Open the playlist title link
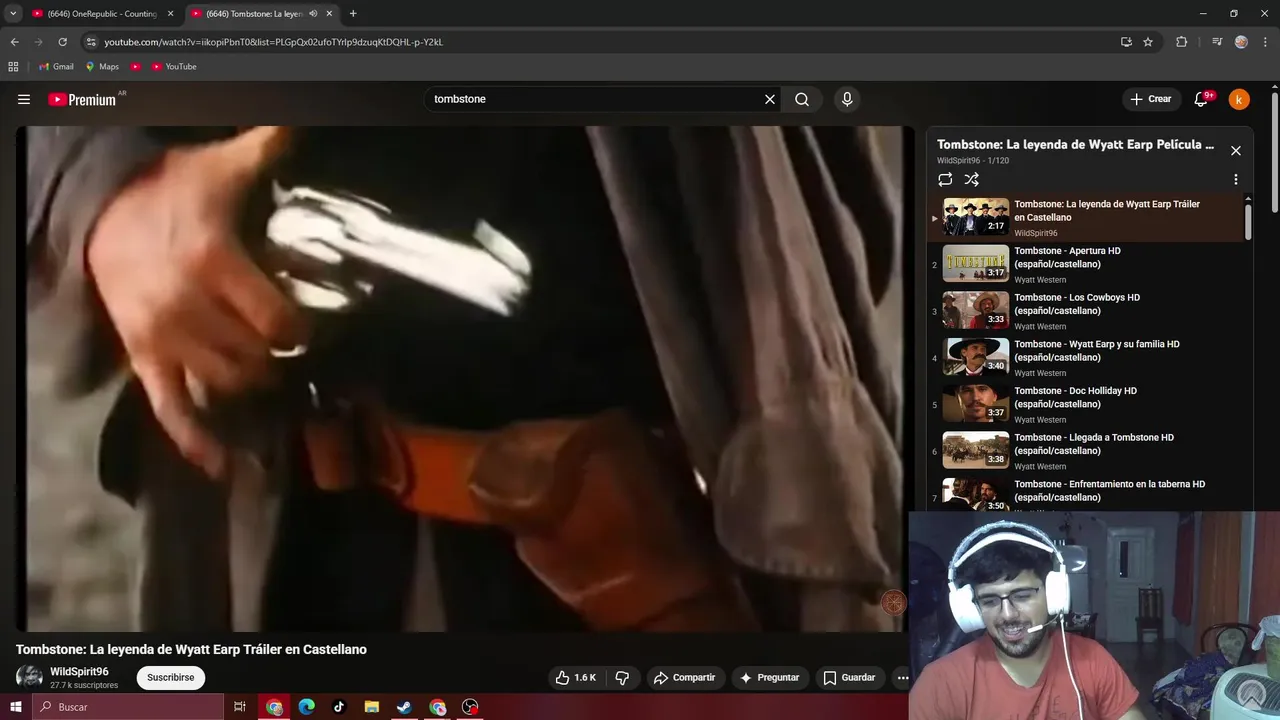 point(1075,145)
